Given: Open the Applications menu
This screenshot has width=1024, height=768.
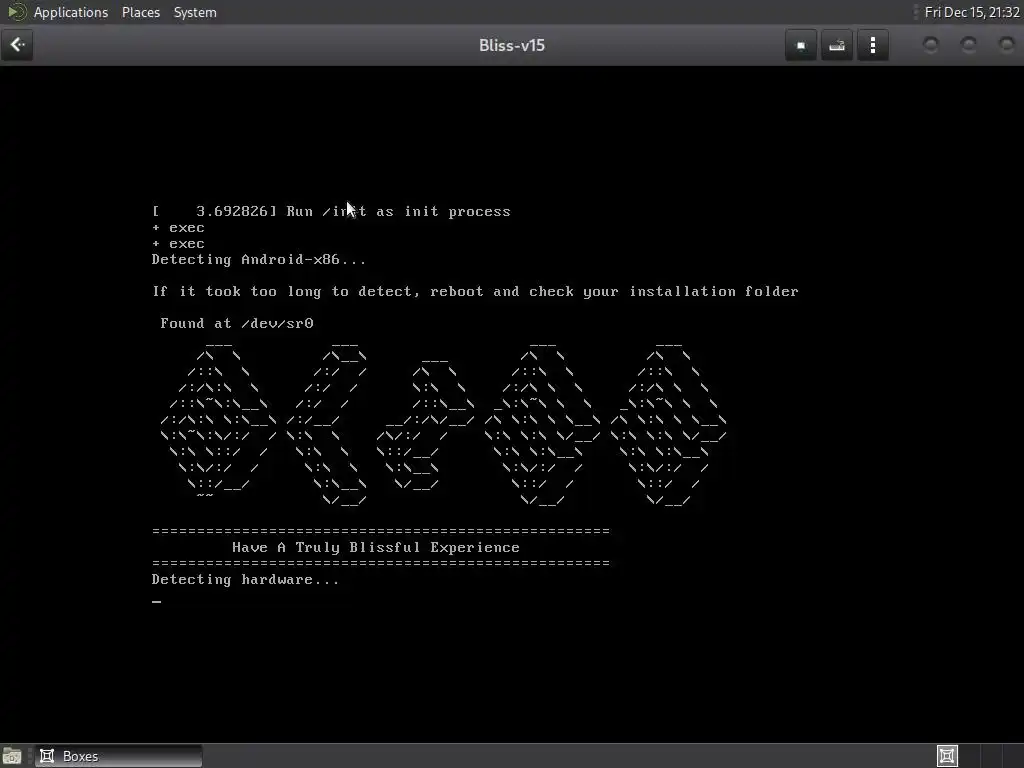Looking at the screenshot, I should click(71, 12).
